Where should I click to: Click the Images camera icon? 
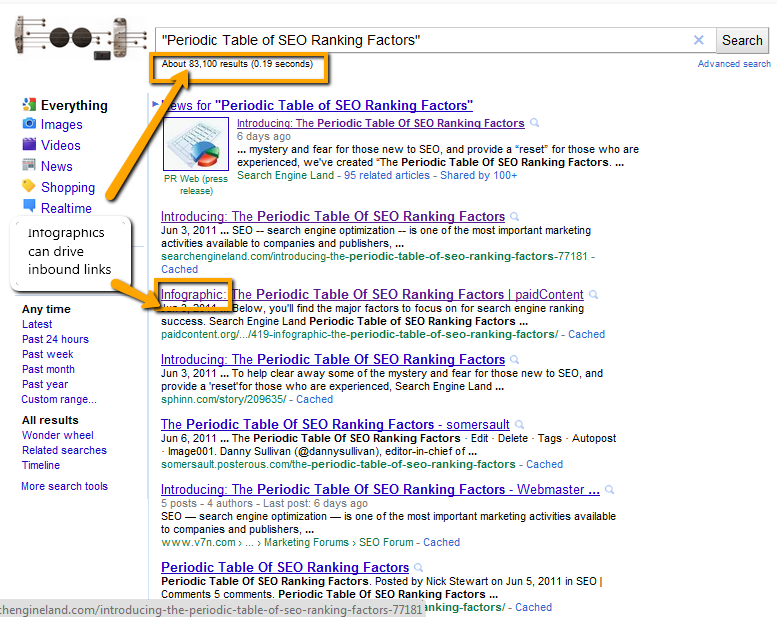(29, 123)
